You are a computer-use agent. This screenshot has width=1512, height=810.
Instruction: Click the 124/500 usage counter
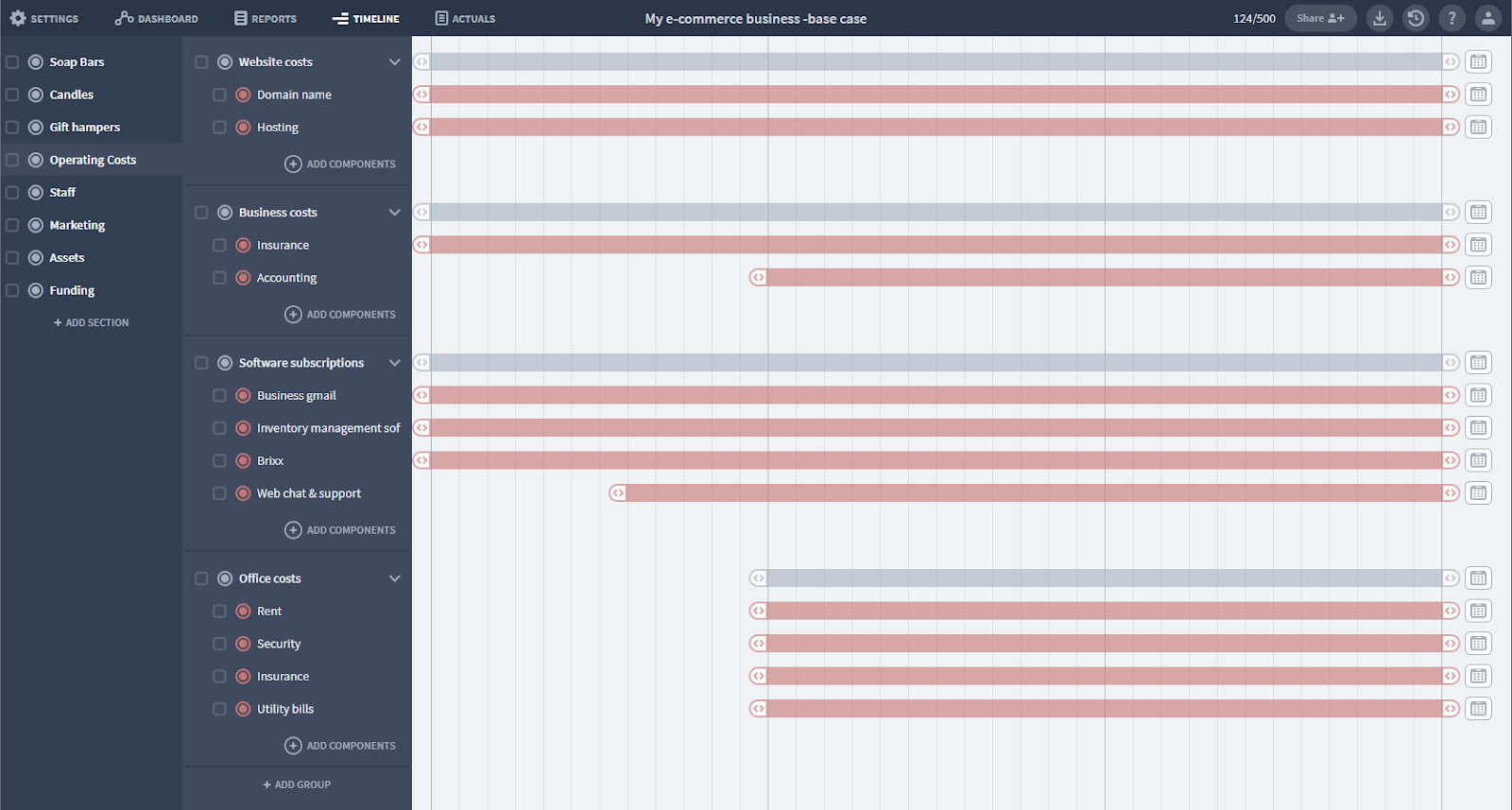[x=1254, y=18]
